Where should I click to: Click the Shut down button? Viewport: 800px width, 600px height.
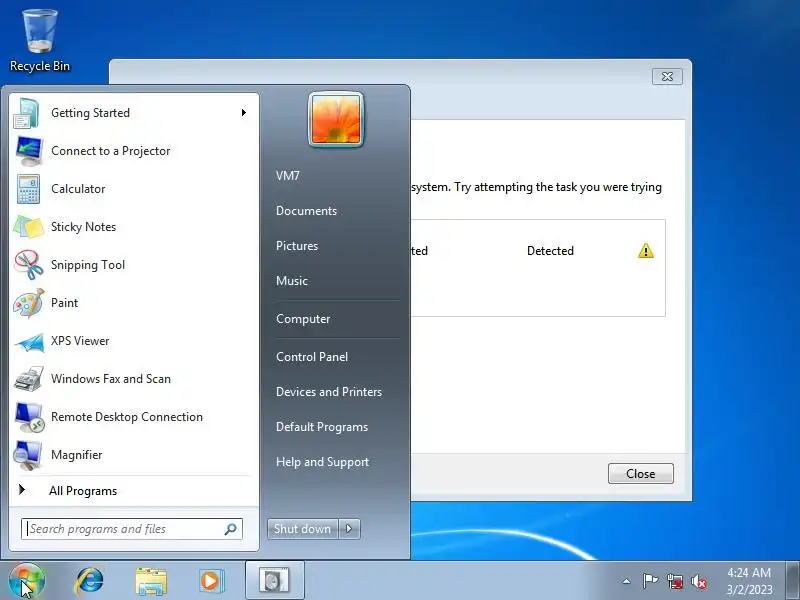coord(303,529)
